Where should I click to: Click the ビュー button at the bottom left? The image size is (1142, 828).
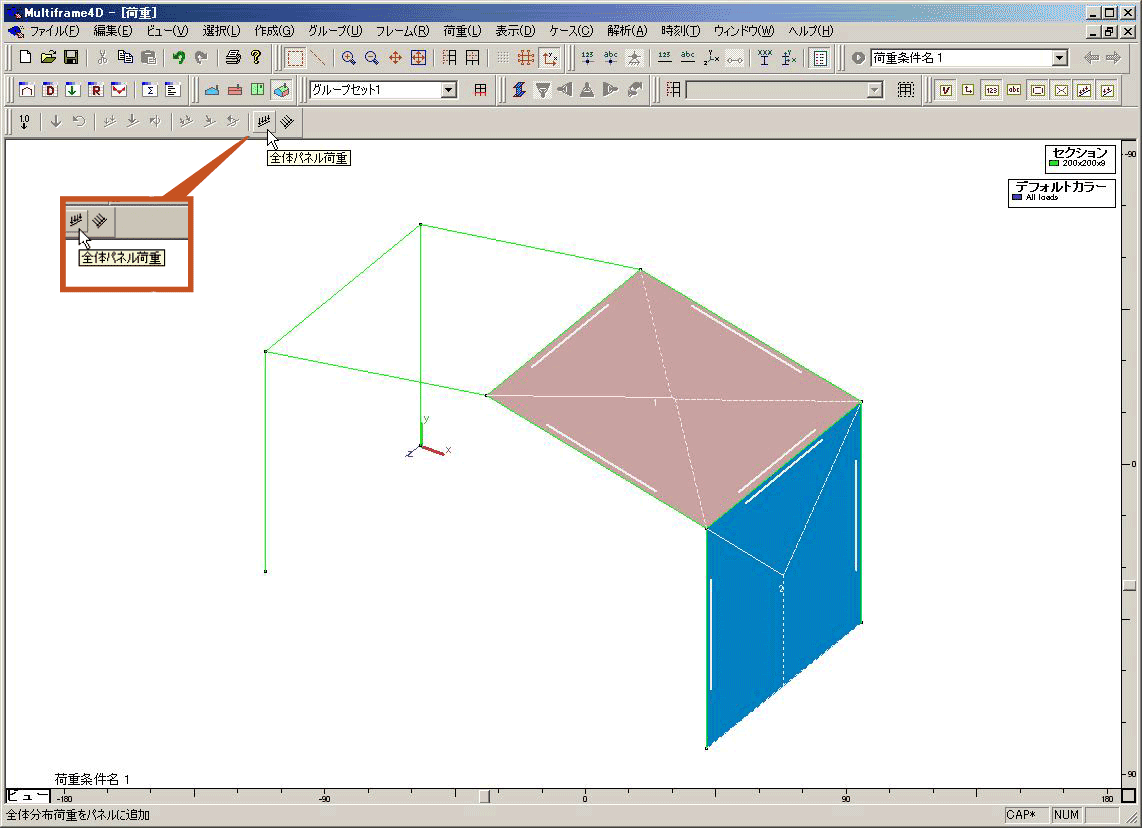[x=28, y=796]
